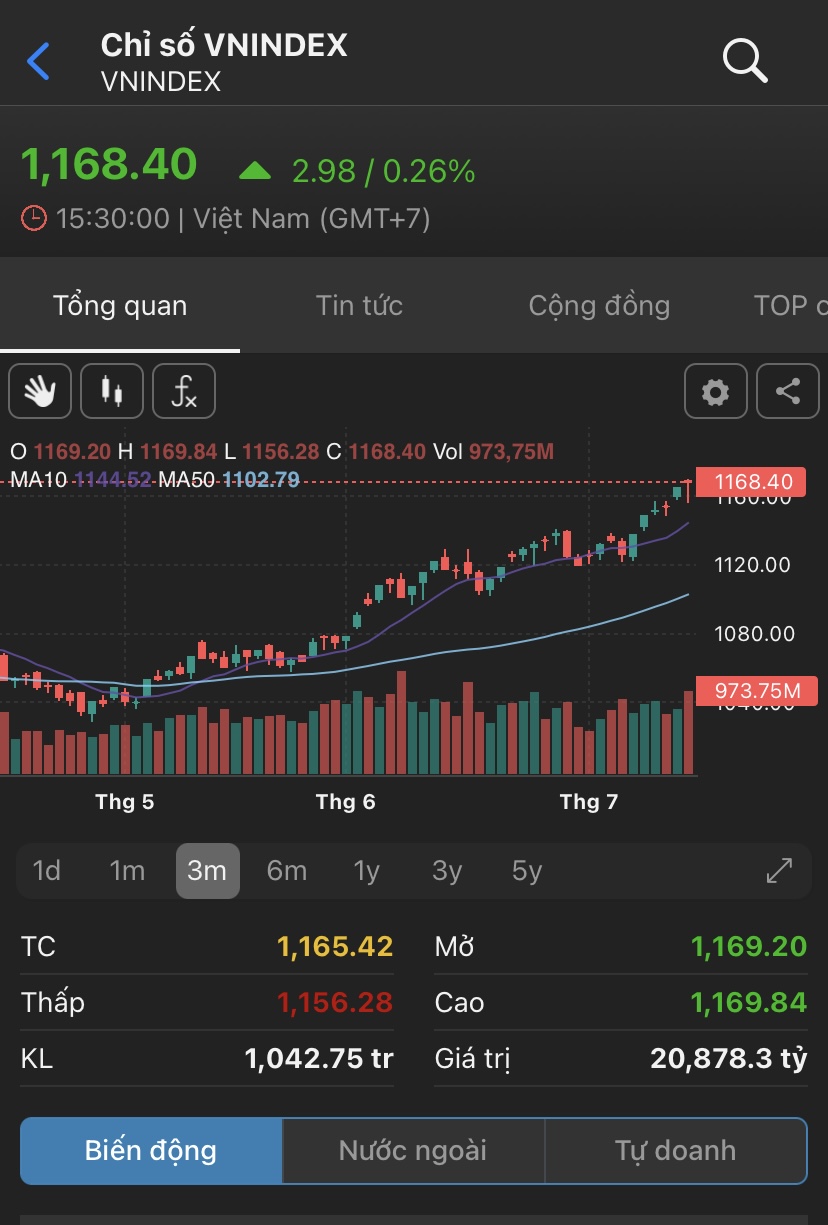Select the 1d timeframe
The image size is (828, 1225).
click(x=47, y=871)
